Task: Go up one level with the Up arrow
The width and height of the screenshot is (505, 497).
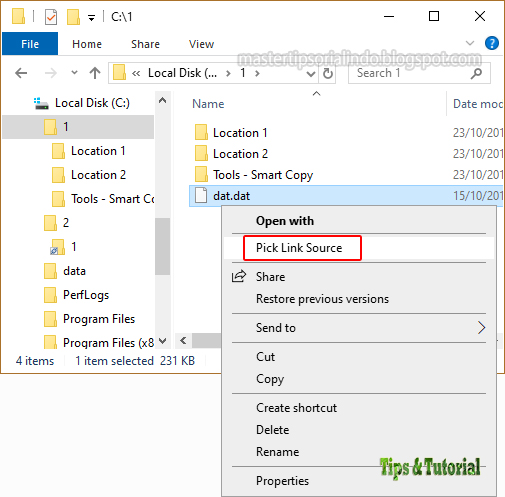Action: click(95, 73)
